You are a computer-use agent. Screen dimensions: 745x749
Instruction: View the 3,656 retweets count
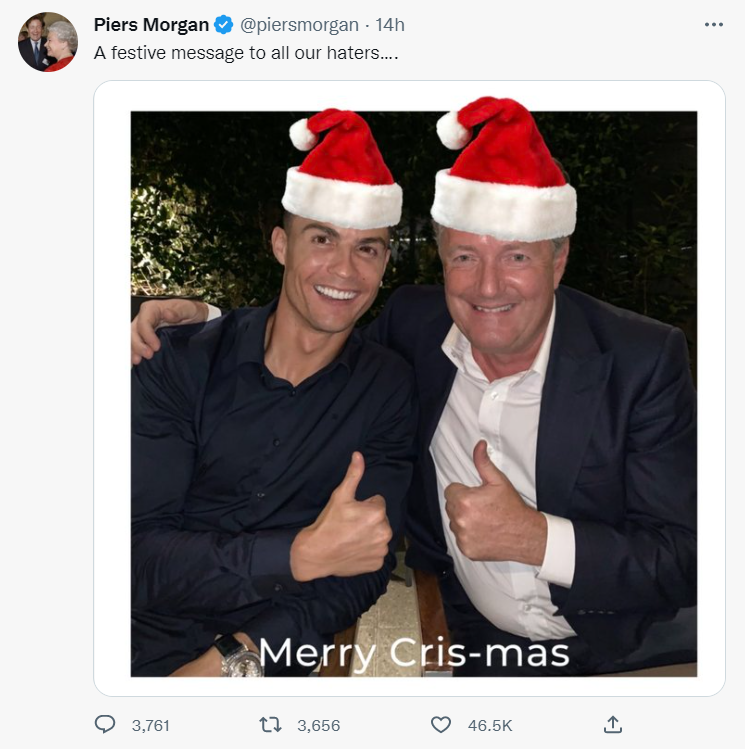pos(319,726)
